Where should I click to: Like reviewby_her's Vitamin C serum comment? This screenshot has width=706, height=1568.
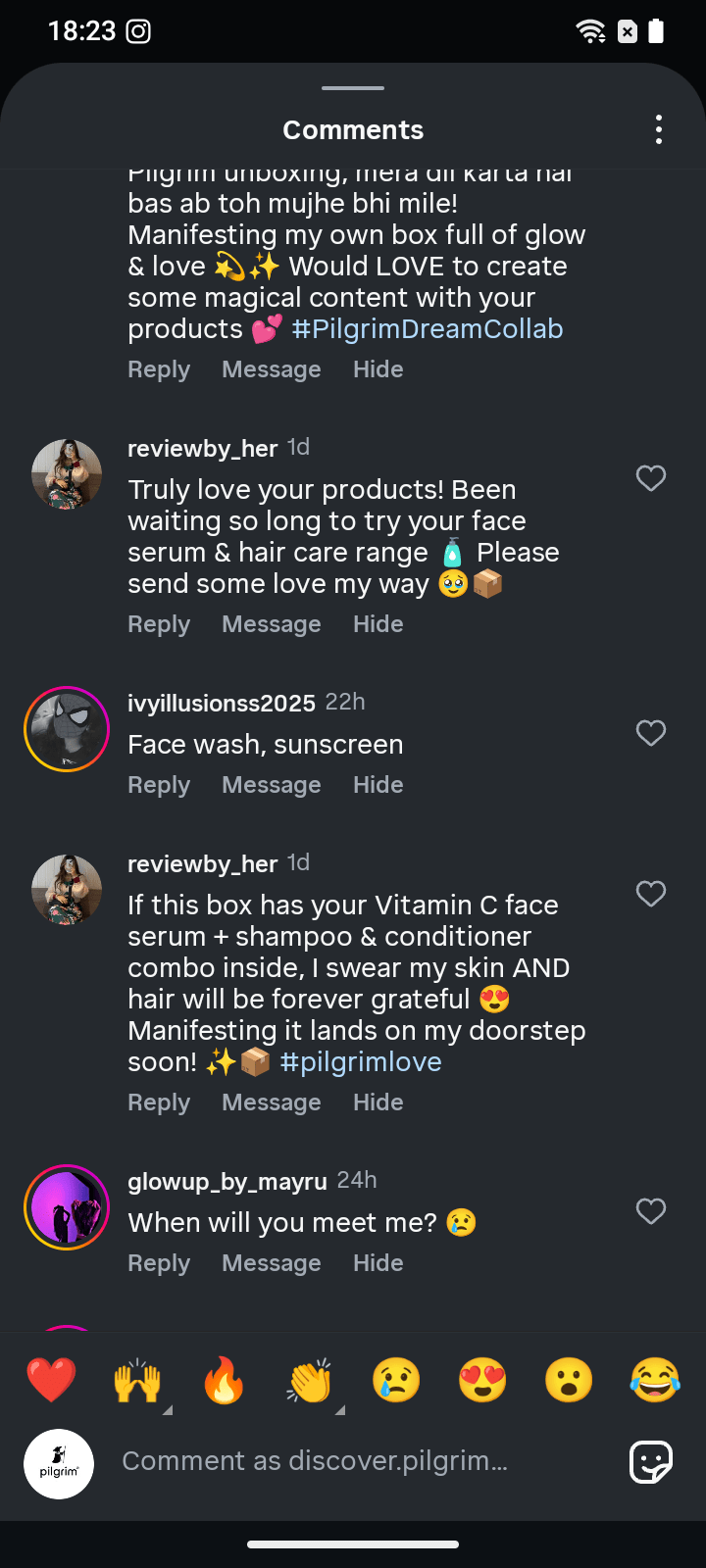[x=651, y=894]
